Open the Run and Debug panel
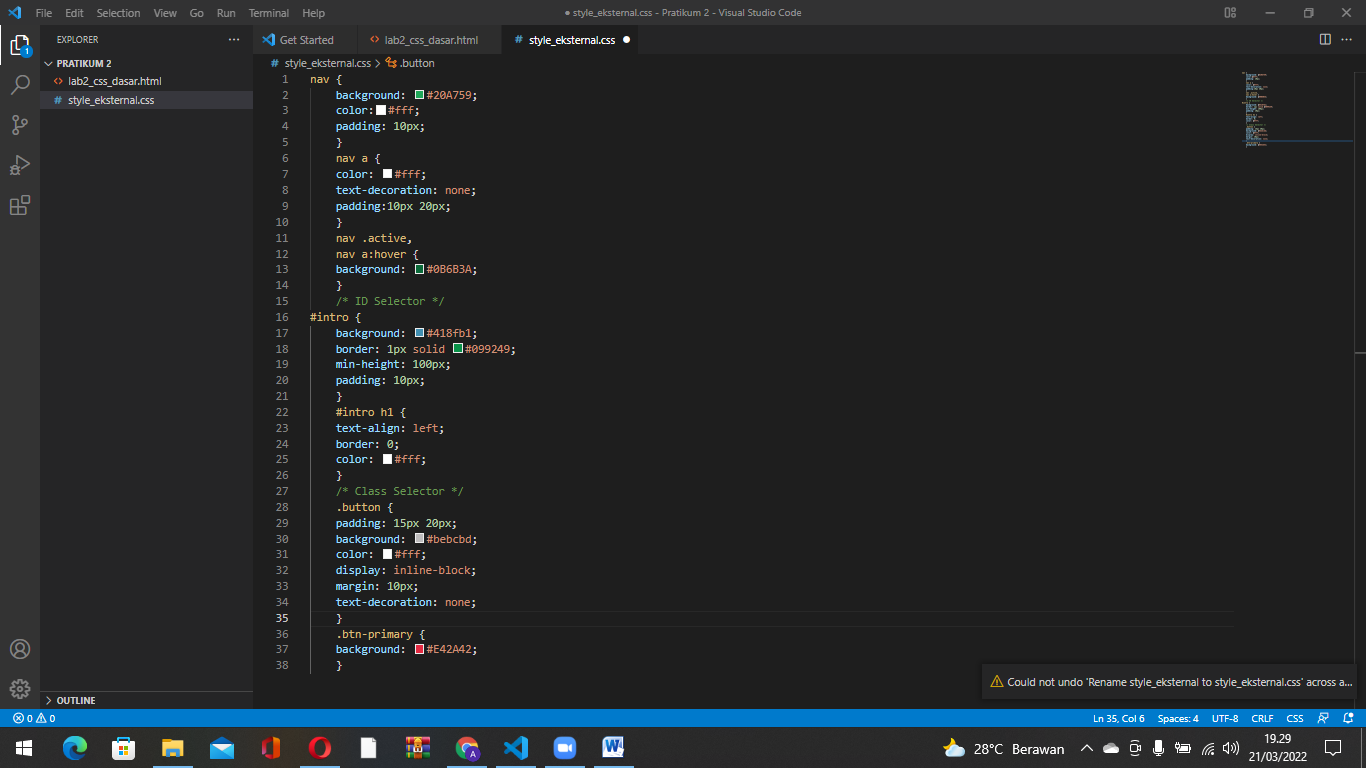This screenshot has width=1366, height=768. [x=20, y=164]
